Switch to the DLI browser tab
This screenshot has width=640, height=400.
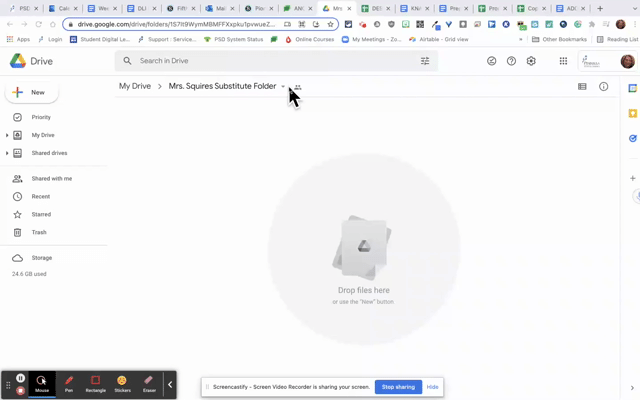142,8
